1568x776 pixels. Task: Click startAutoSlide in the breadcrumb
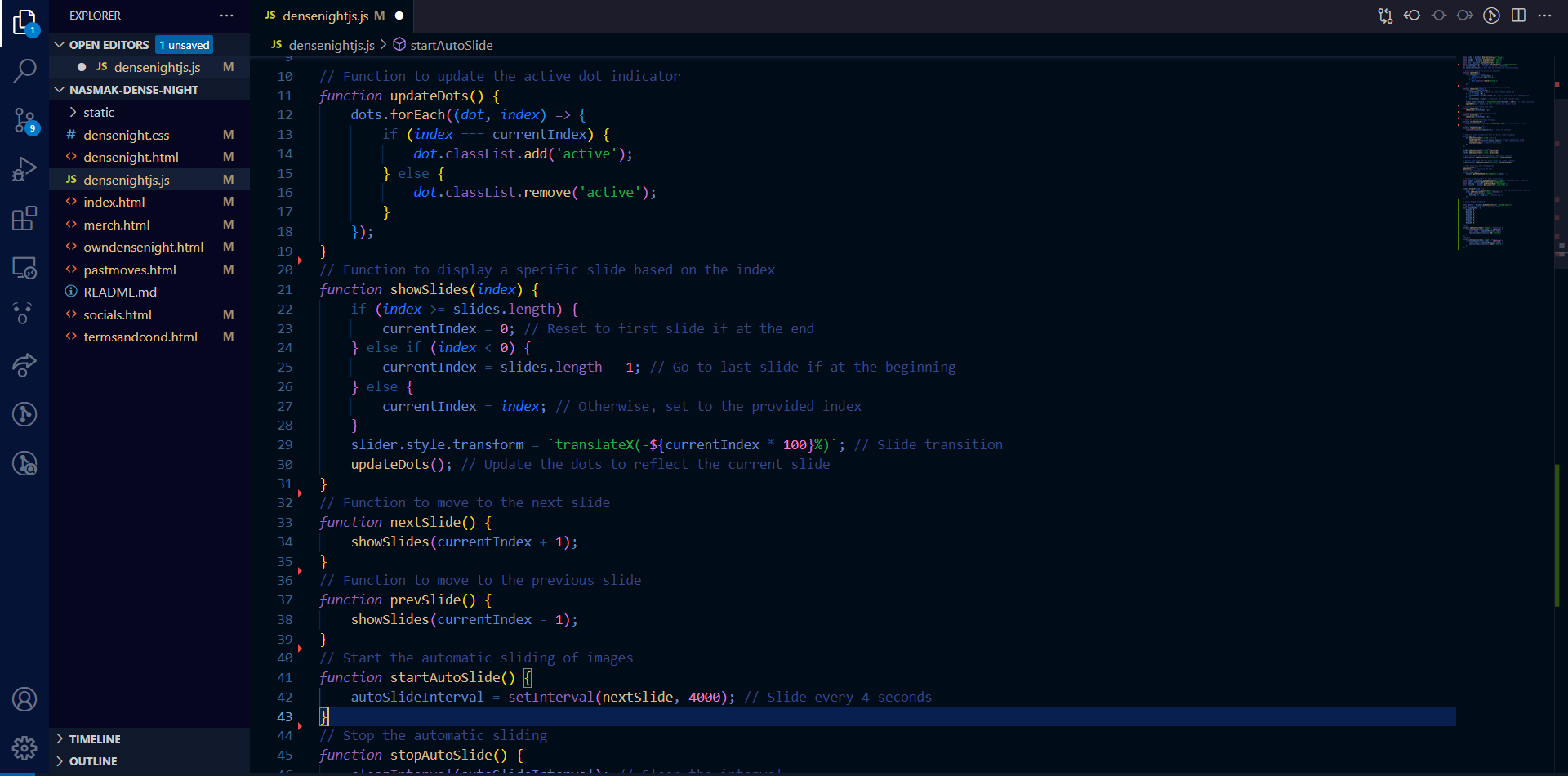(451, 45)
